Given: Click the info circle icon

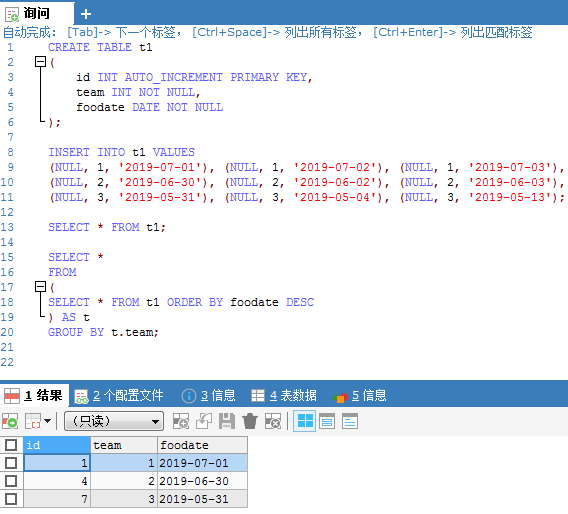Looking at the screenshot, I should click(189, 396).
